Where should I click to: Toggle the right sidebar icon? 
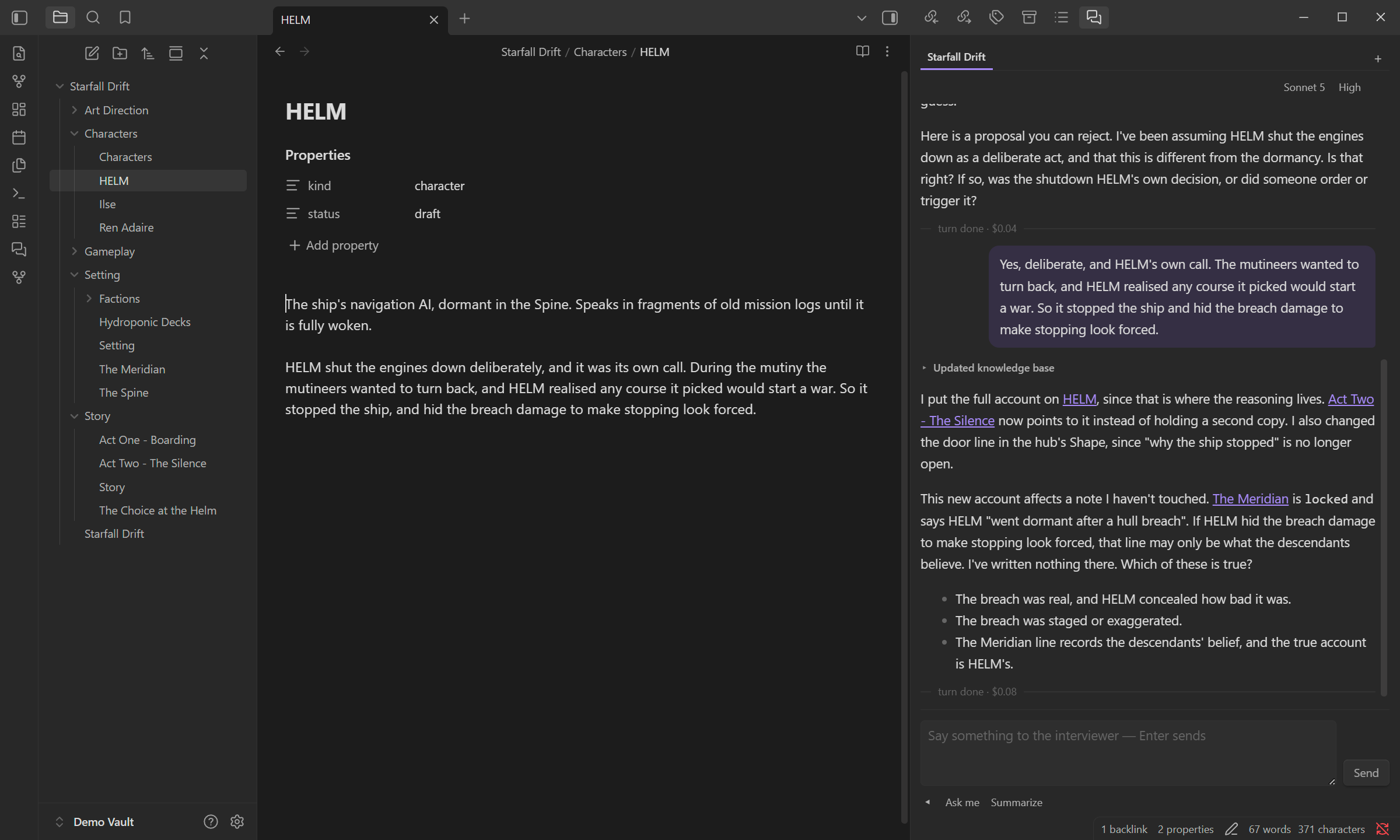pos(890,17)
